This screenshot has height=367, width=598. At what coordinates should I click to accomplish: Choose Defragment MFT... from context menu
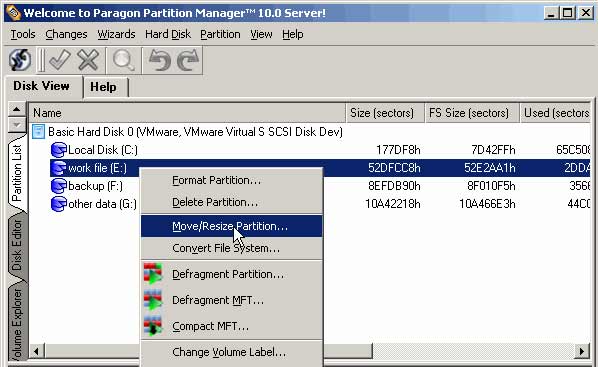tap(231, 300)
